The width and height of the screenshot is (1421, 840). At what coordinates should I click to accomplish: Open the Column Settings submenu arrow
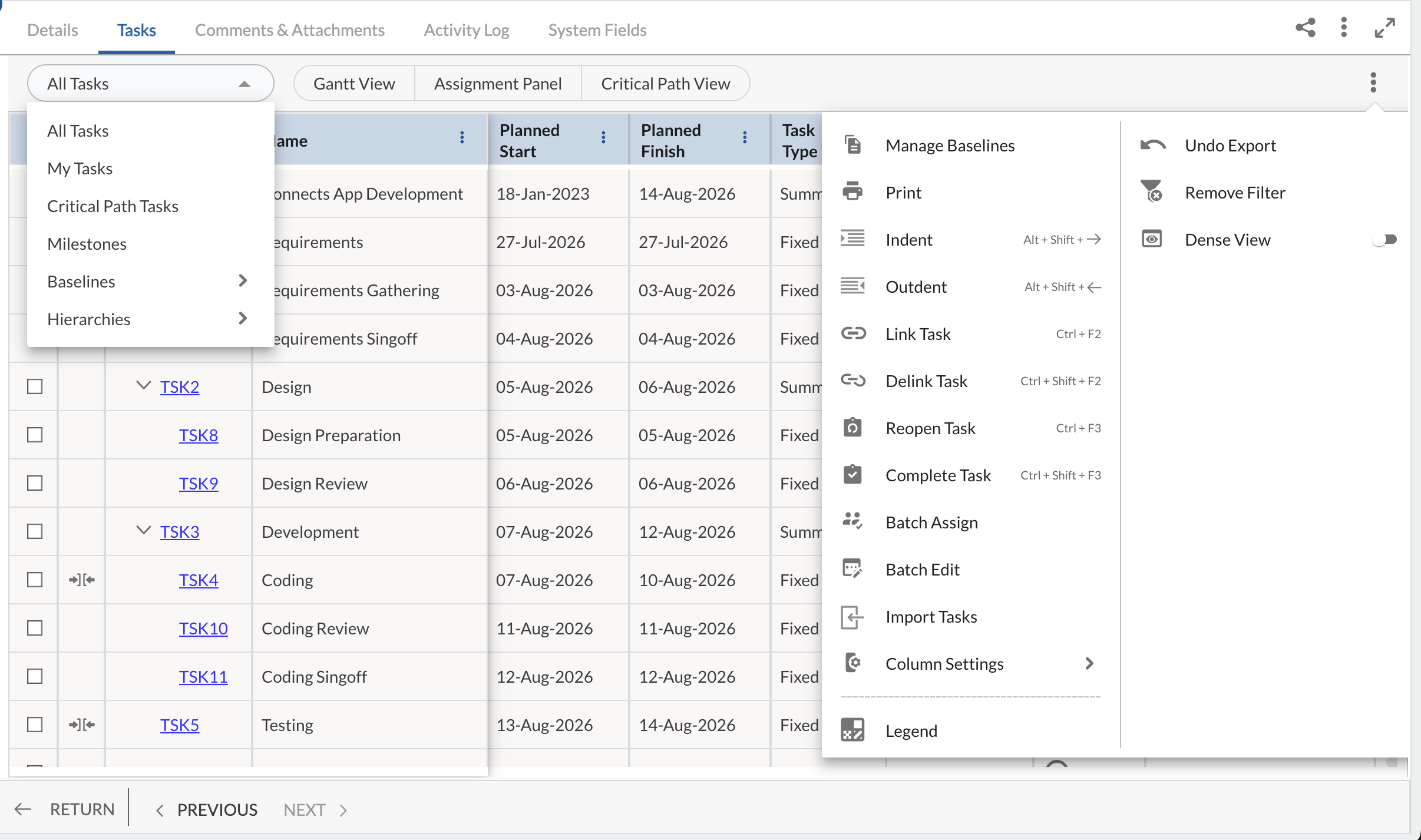[x=1089, y=663]
